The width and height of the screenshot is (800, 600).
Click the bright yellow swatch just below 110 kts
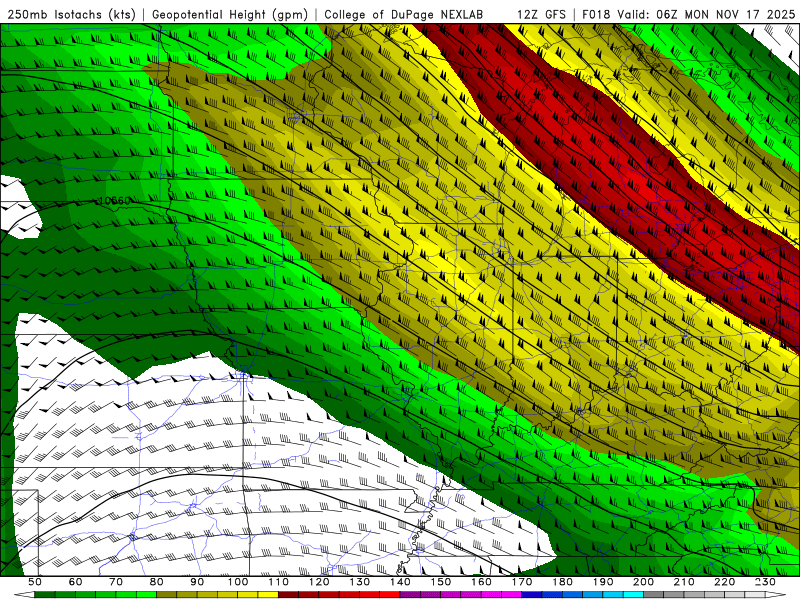pos(268,595)
